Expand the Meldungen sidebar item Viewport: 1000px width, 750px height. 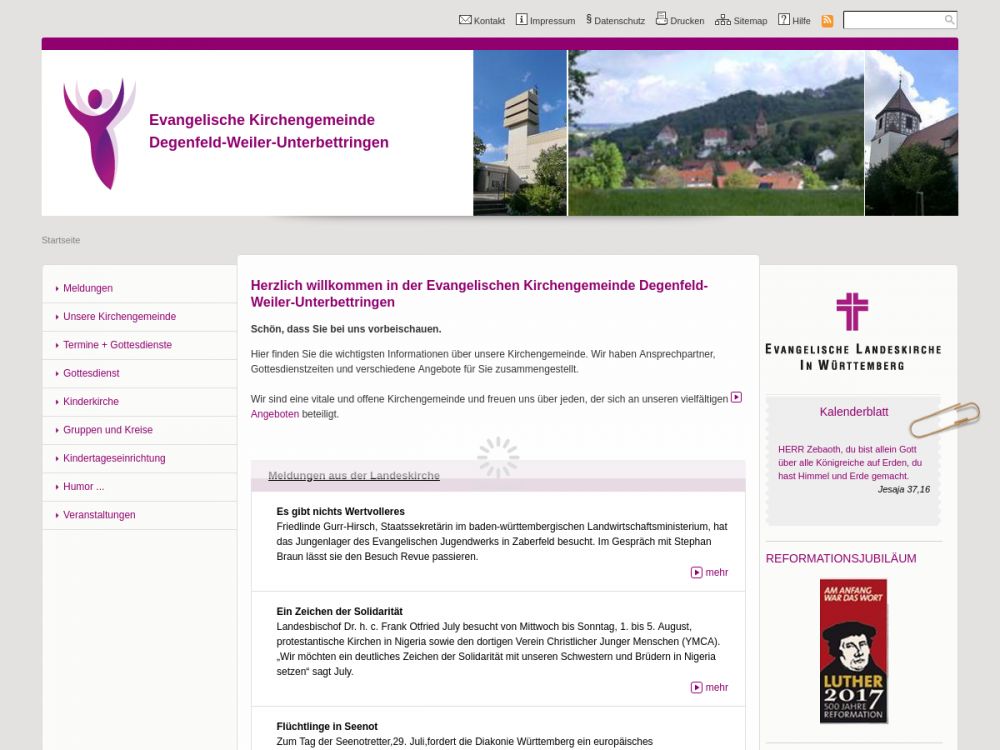pyautogui.click(x=88, y=288)
